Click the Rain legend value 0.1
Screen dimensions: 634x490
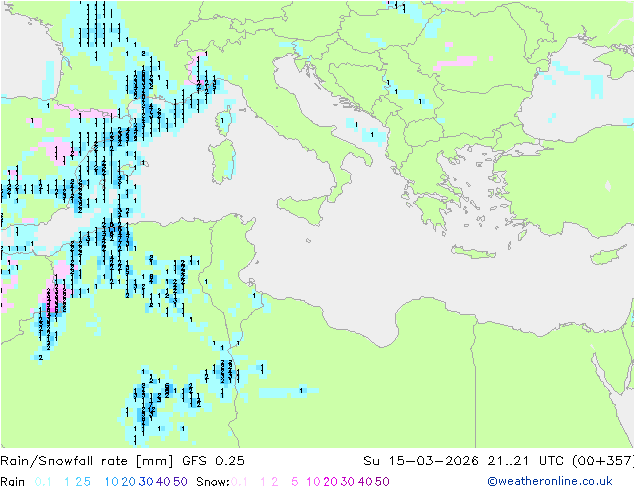43,482
